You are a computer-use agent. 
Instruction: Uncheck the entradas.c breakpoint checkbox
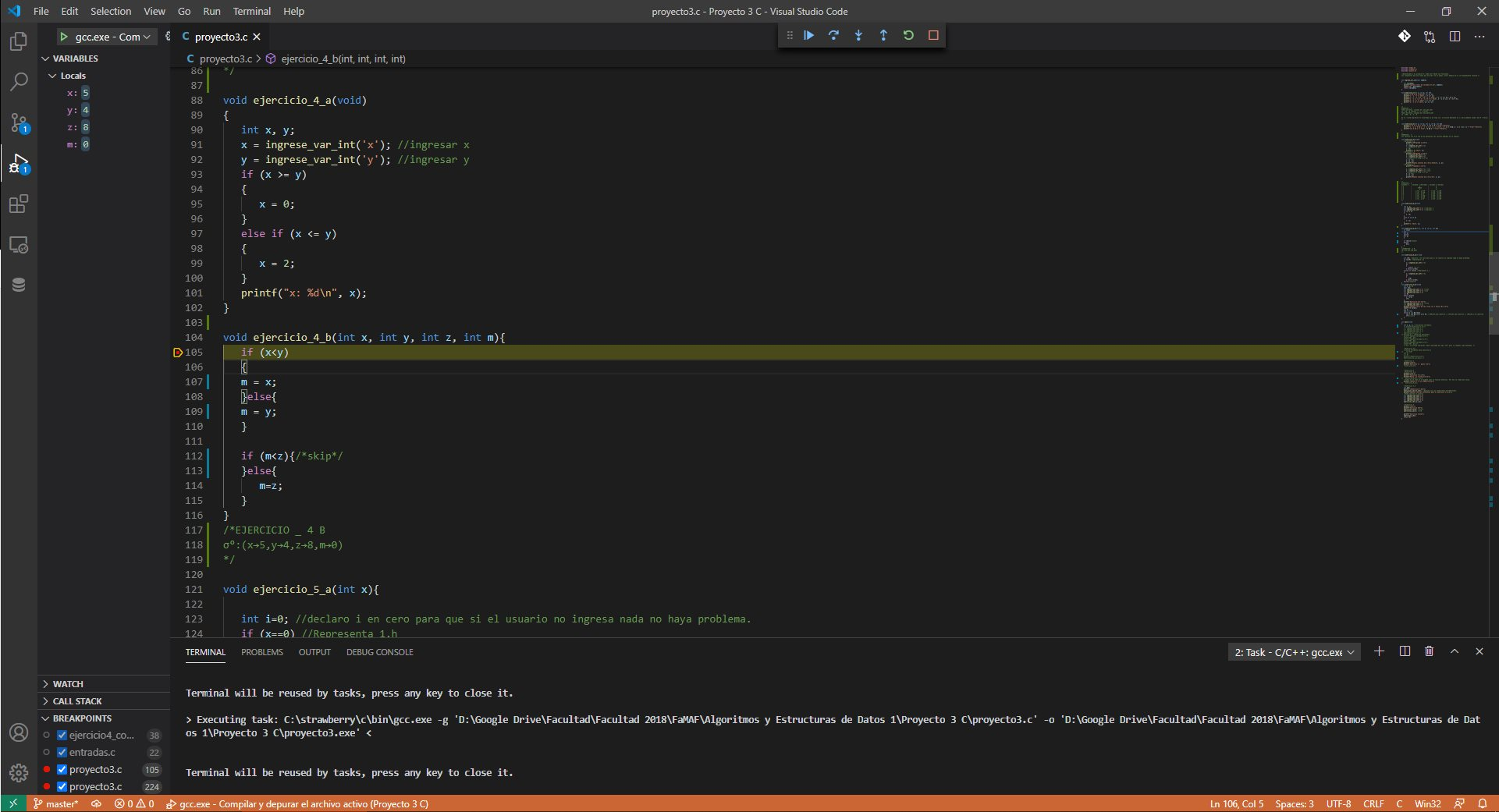click(62, 752)
